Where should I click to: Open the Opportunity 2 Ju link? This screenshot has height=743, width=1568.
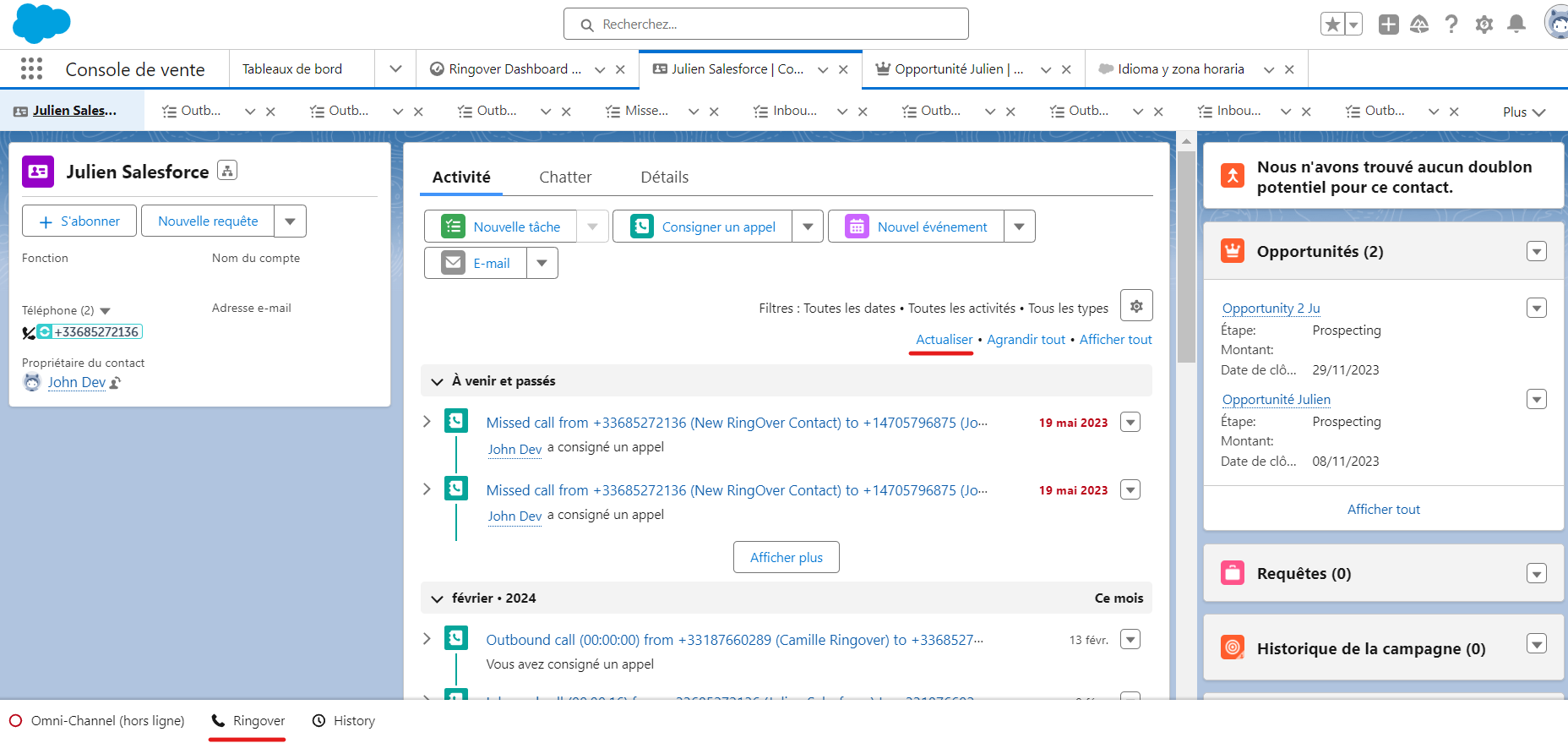(1271, 309)
